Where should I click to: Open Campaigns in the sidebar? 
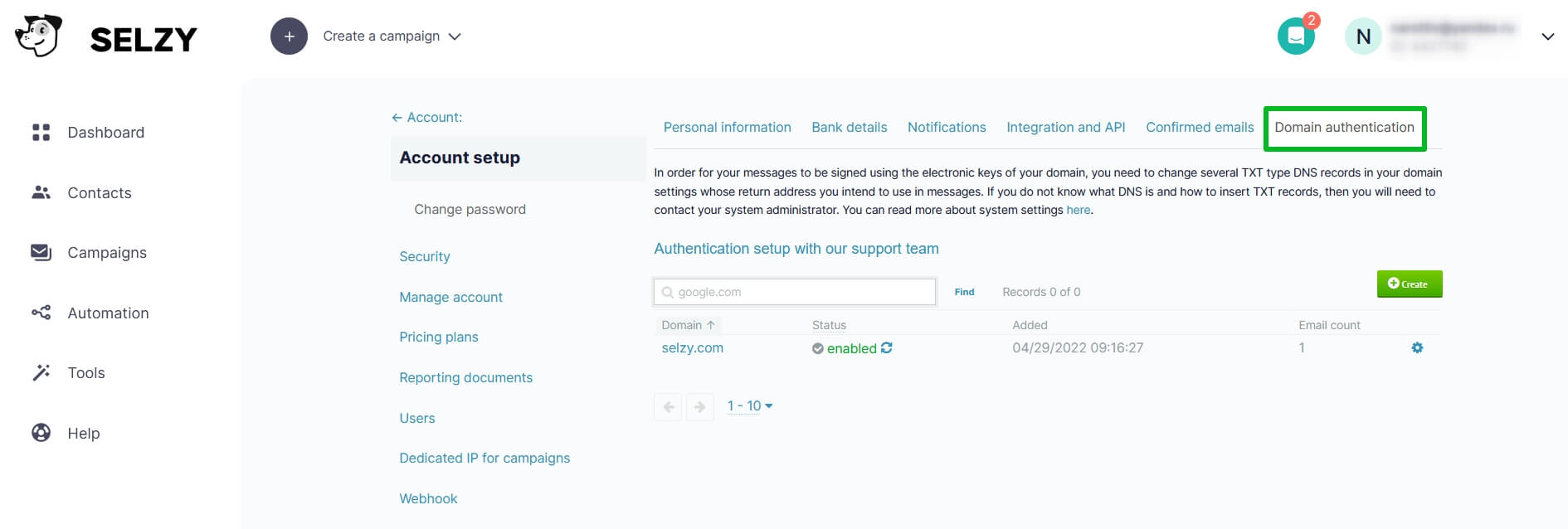[x=107, y=253]
